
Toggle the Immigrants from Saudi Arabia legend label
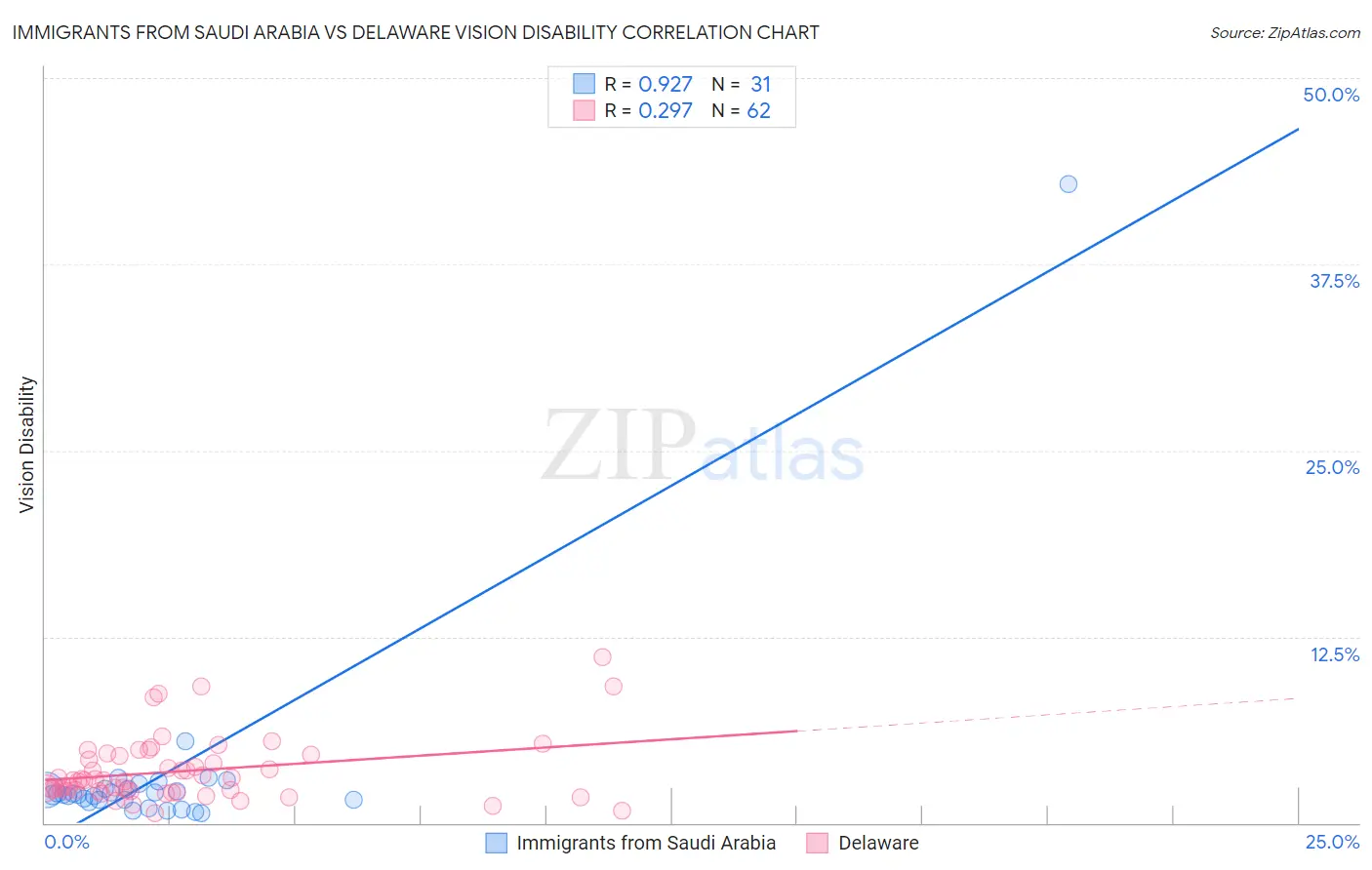(646, 843)
